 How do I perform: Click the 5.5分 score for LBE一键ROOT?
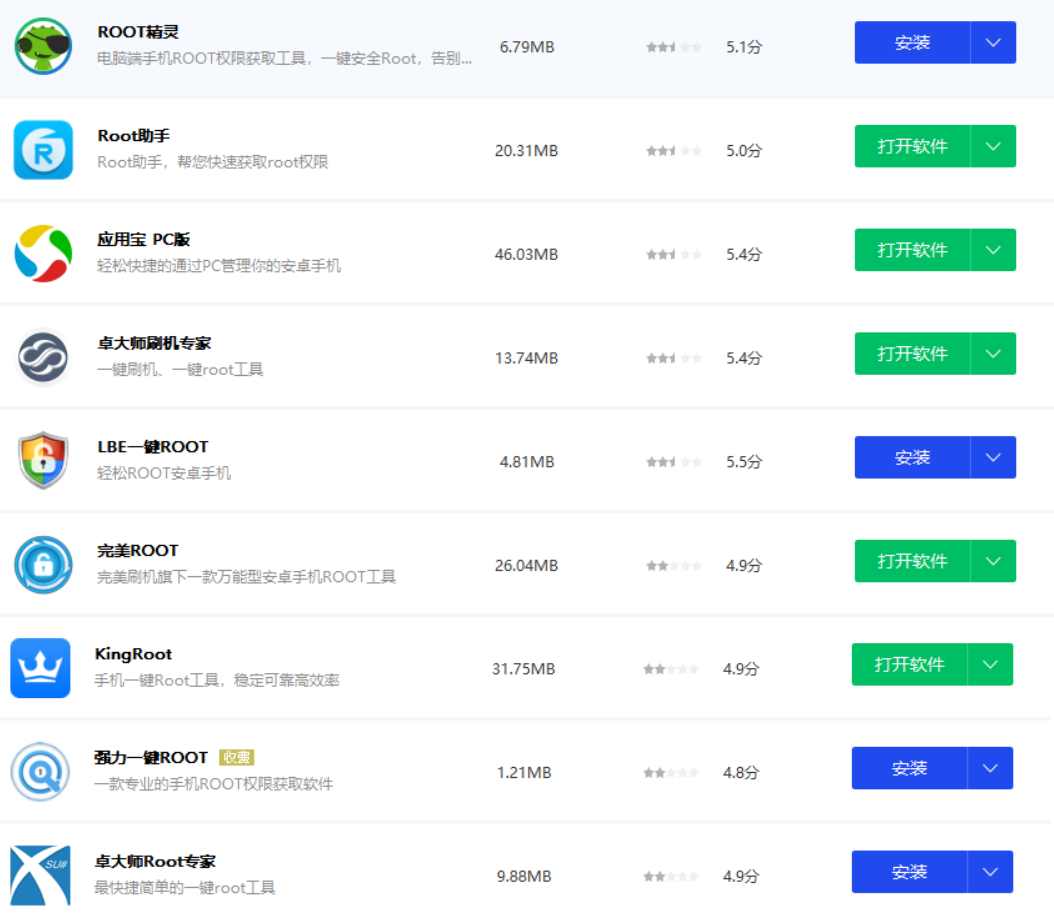pos(744,462)
